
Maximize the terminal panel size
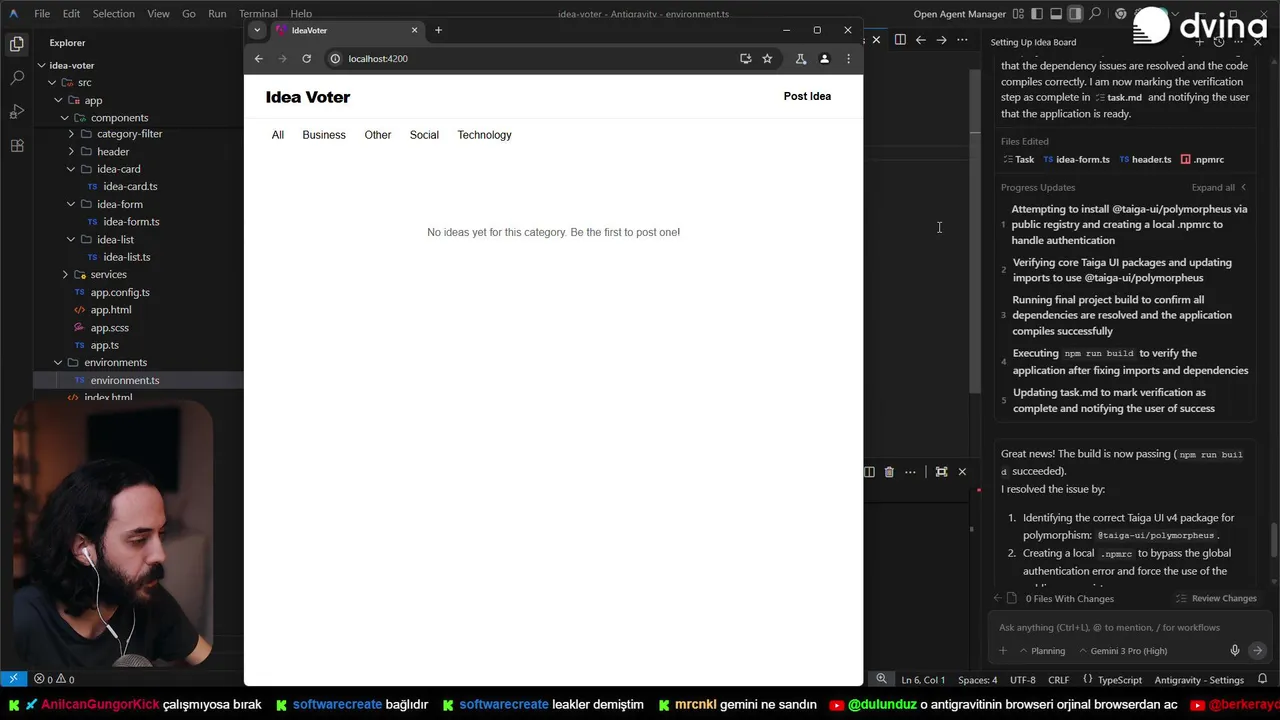pos(941,472)
